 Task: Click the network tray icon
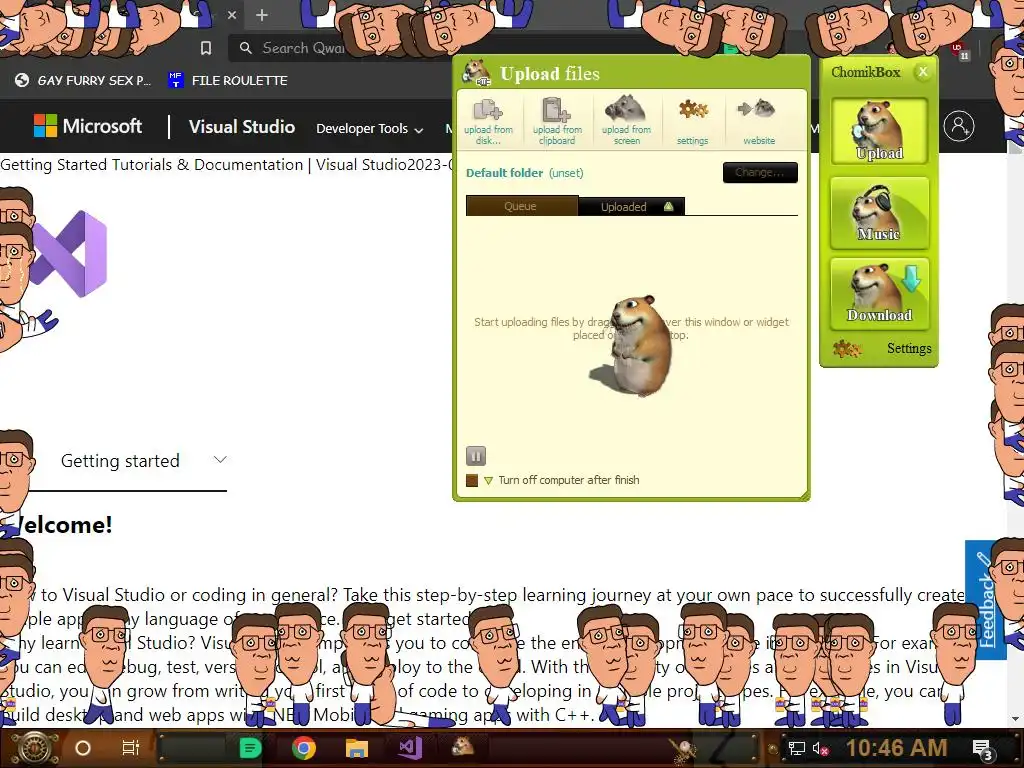click(797, 749)
